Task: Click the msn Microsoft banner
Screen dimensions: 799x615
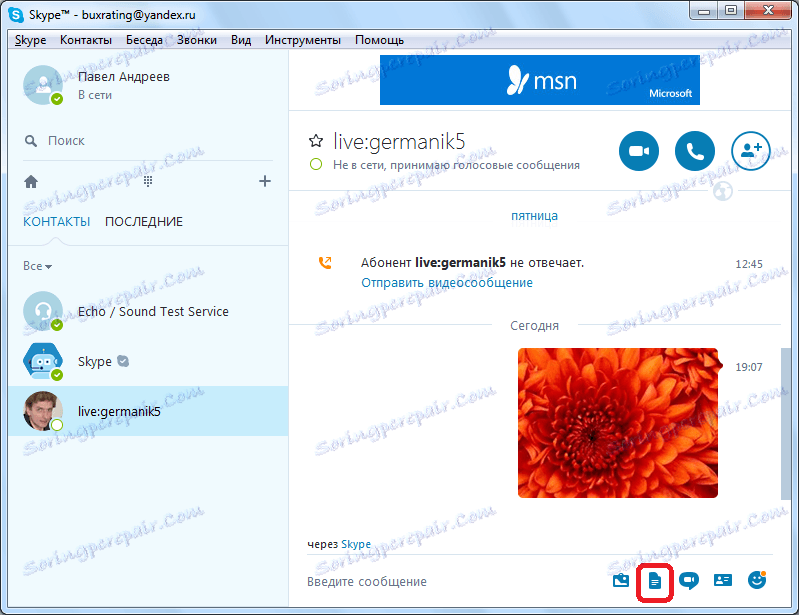Action: pyautogui.click(x=540, y=80)
